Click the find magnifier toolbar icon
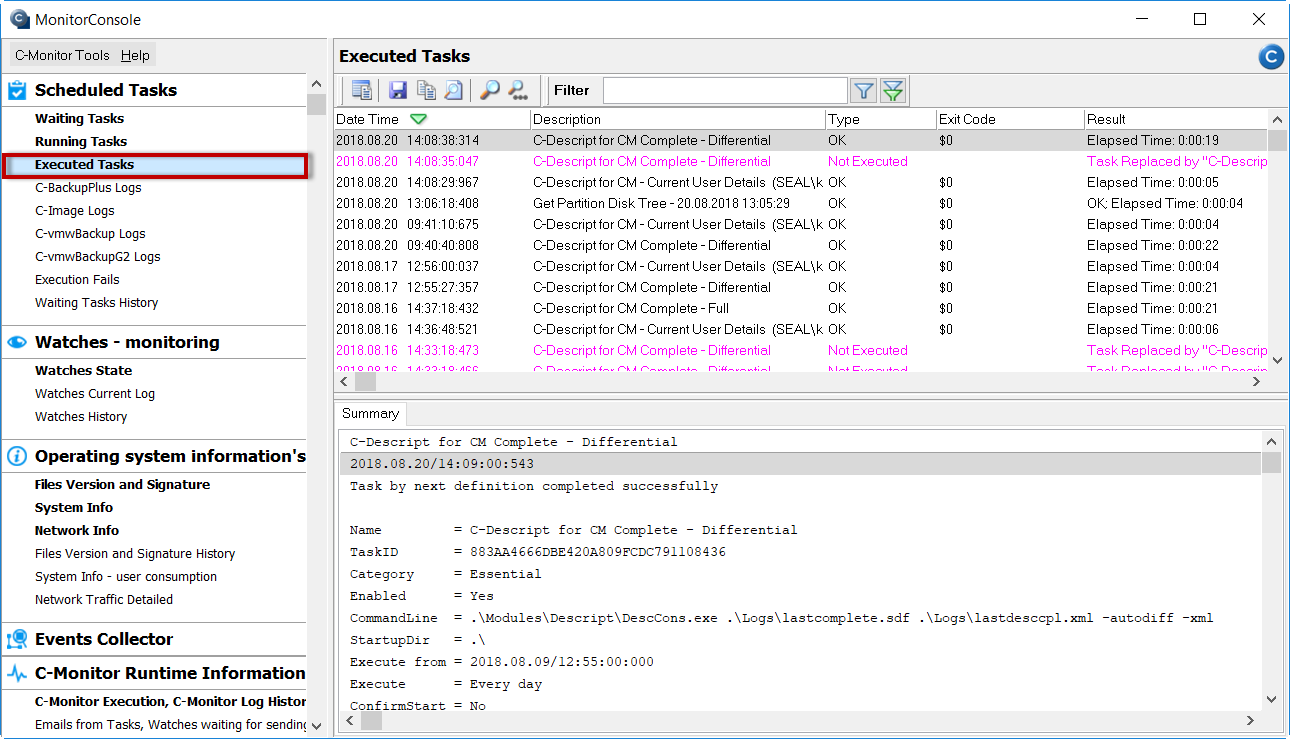1290x739 pixels. pyautogui.click(x=490, y=91)
